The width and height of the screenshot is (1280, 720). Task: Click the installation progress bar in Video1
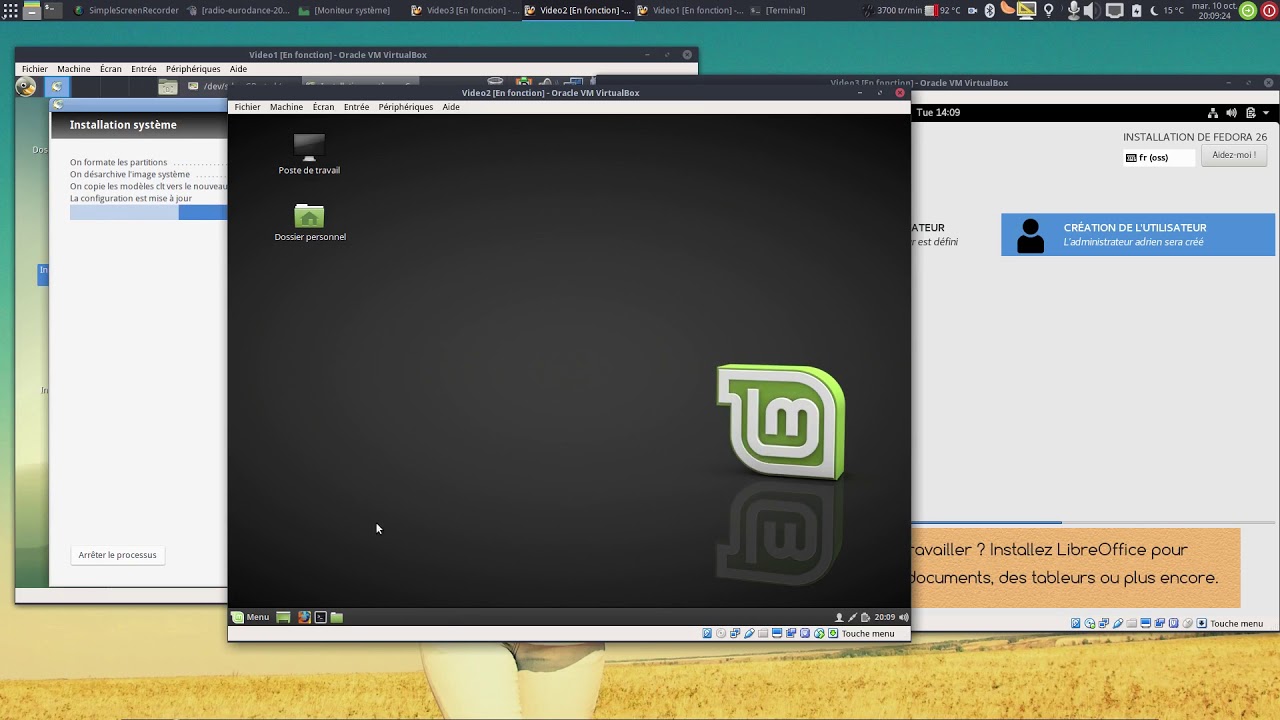pyautogui.click(x=148, y=212)
